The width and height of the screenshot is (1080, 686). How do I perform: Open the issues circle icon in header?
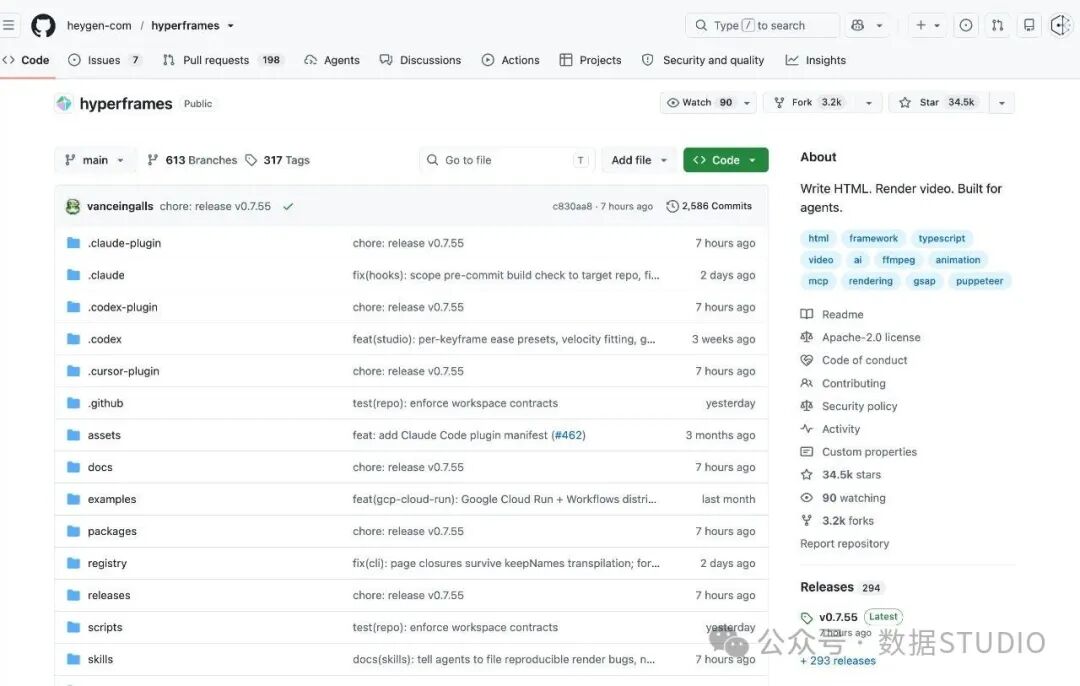coord(966,25)
